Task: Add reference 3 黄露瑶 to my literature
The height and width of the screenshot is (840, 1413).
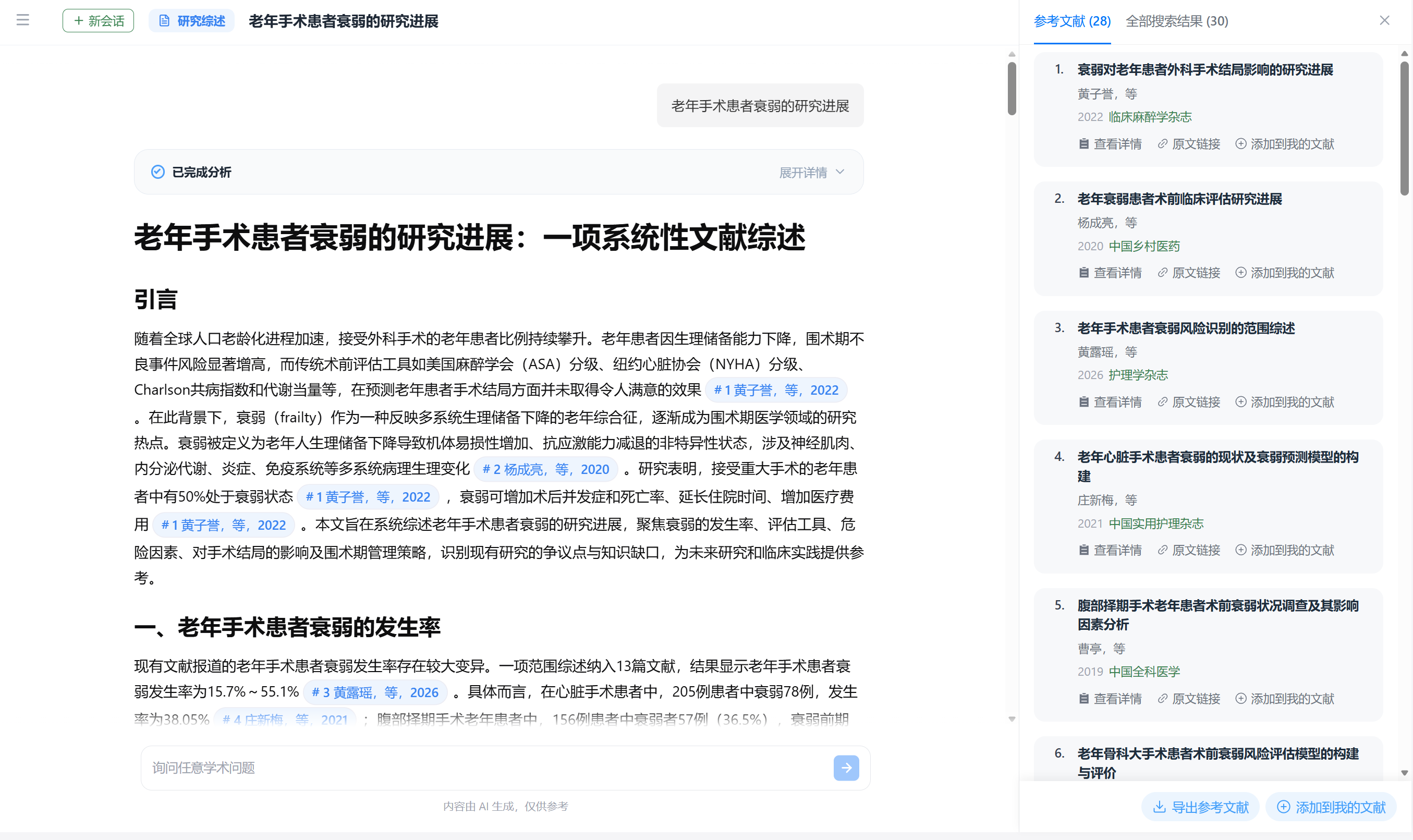Action: click(x=1284, y=402)
